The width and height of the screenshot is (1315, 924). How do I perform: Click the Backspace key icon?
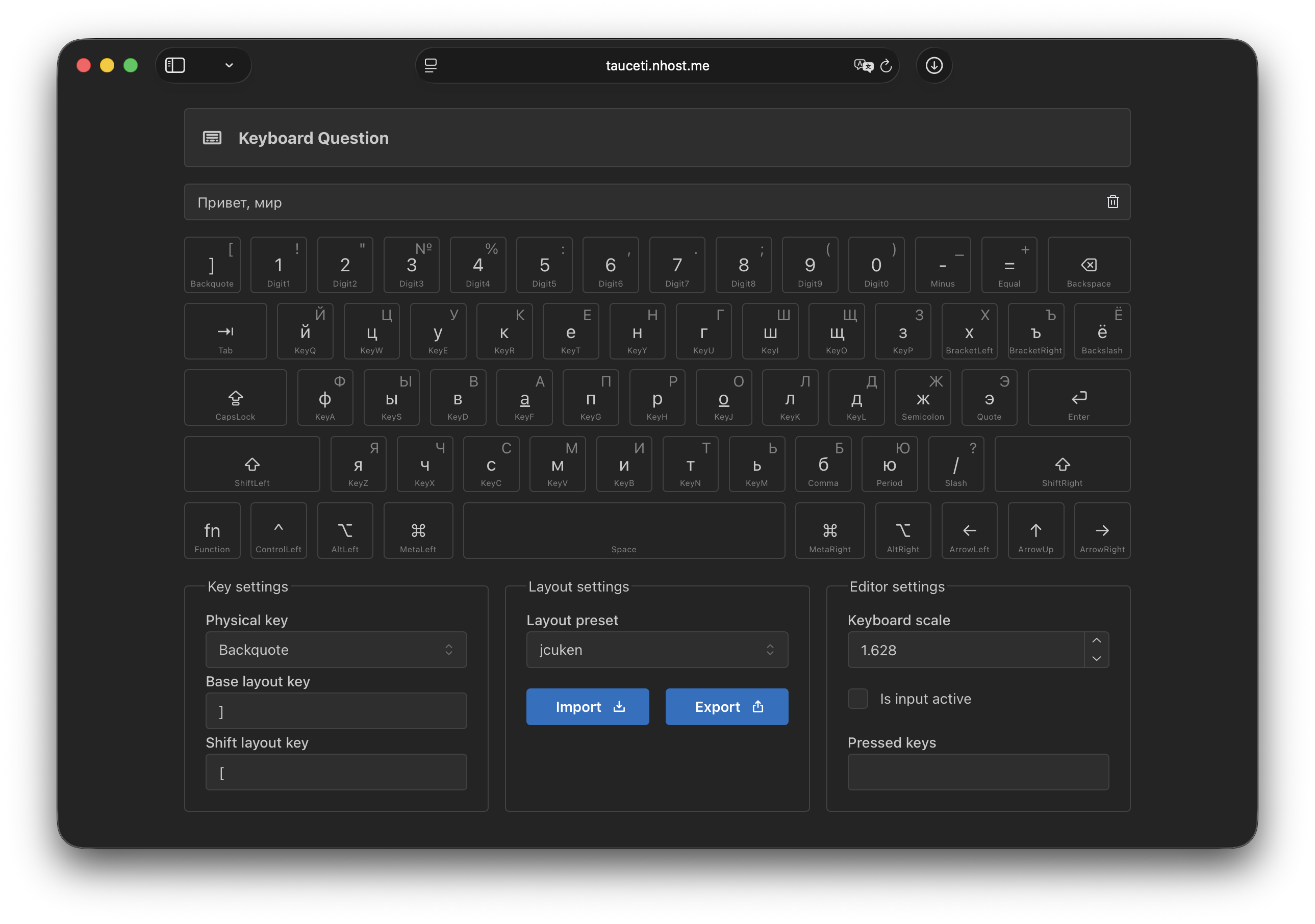(x=1088, y=265)
